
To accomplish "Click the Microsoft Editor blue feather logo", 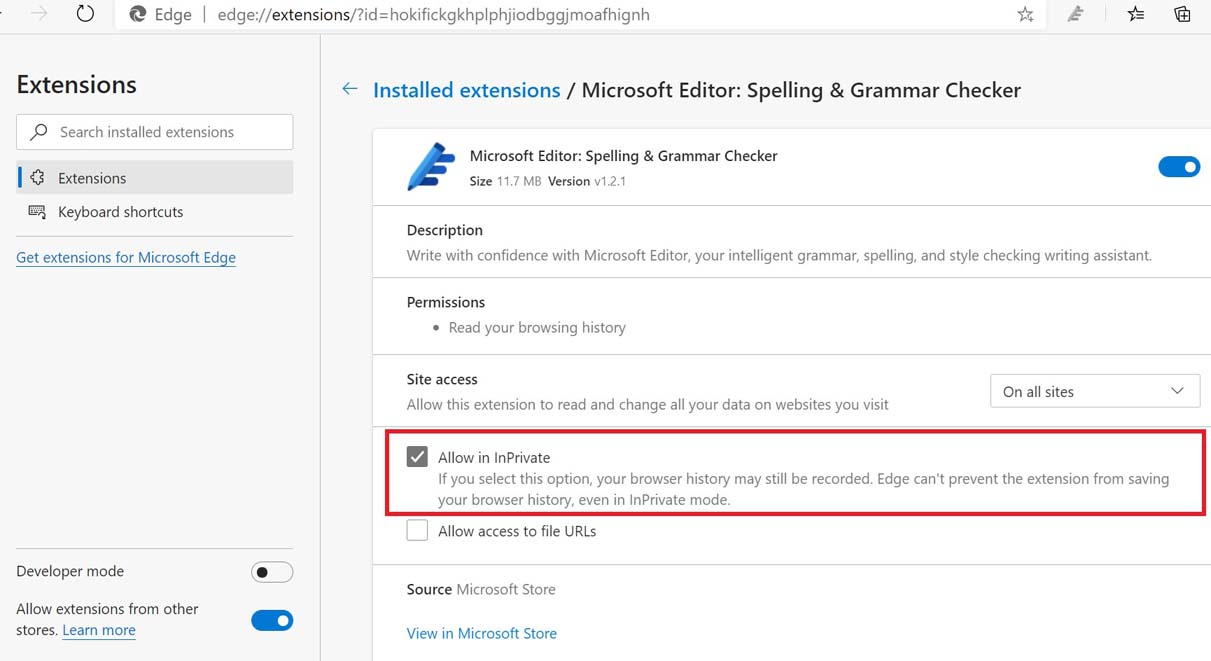I will point(431,166).
